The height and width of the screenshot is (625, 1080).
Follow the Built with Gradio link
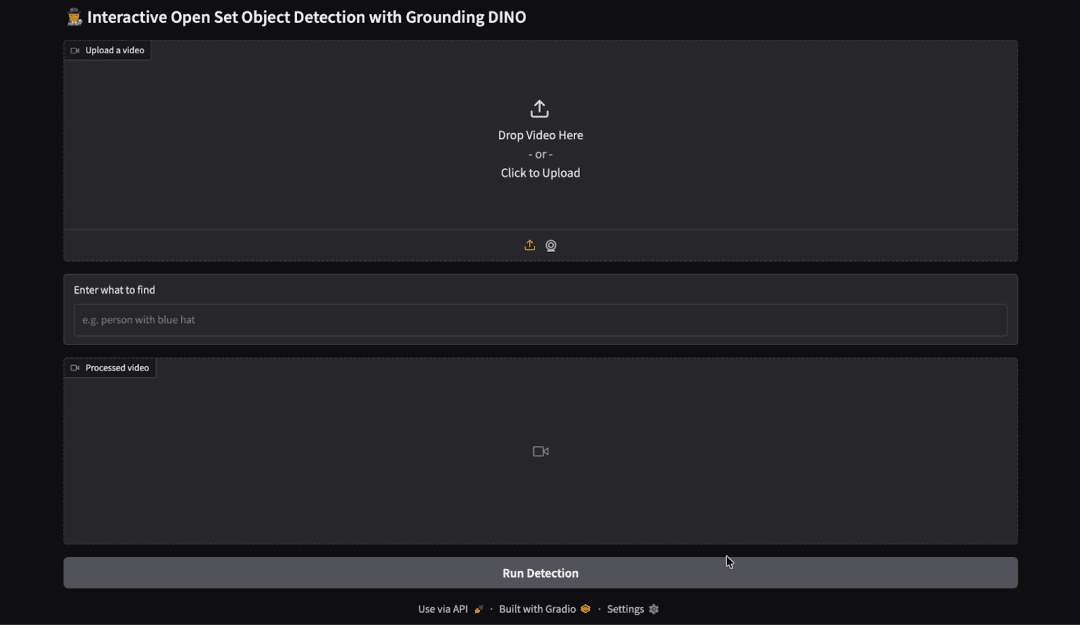tap(537, 609)
